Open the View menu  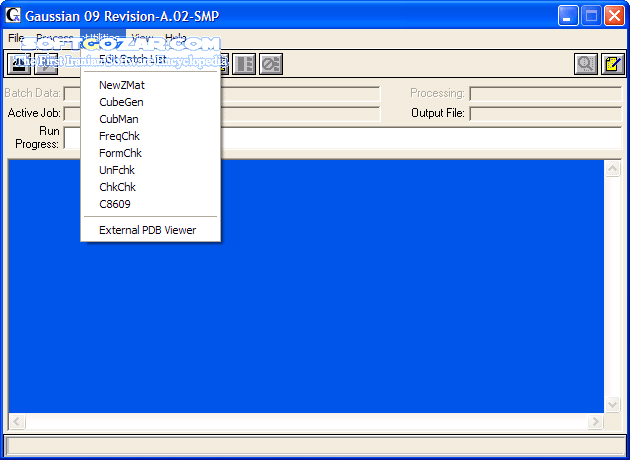(142, 38)
